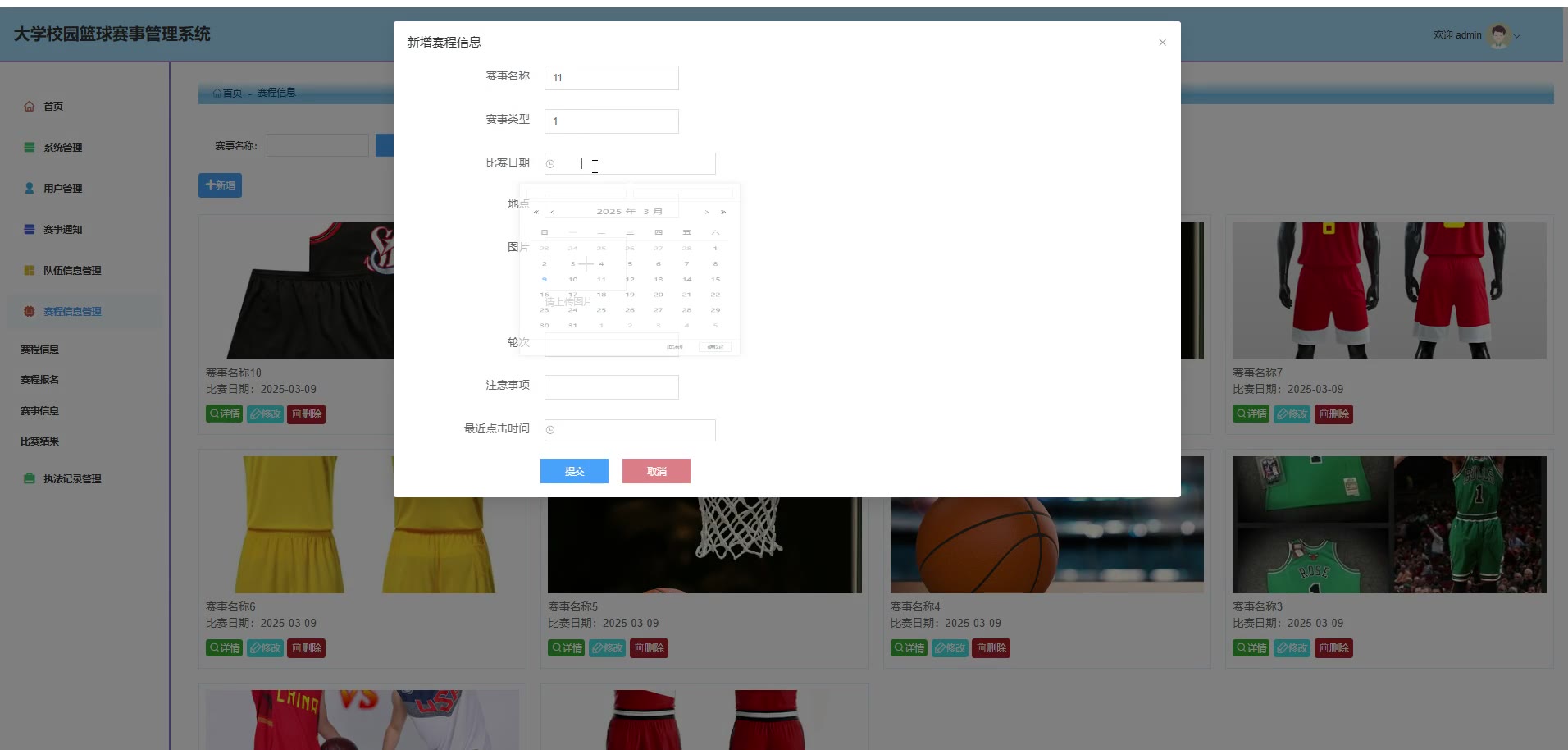Confirm date with 确定 in date picker
Screen dimensions: 1568x750
(715, 347)
